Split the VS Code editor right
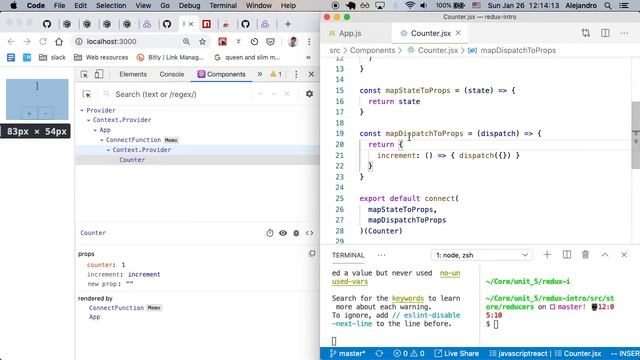The image size is (640, 360). click(605, 33)
